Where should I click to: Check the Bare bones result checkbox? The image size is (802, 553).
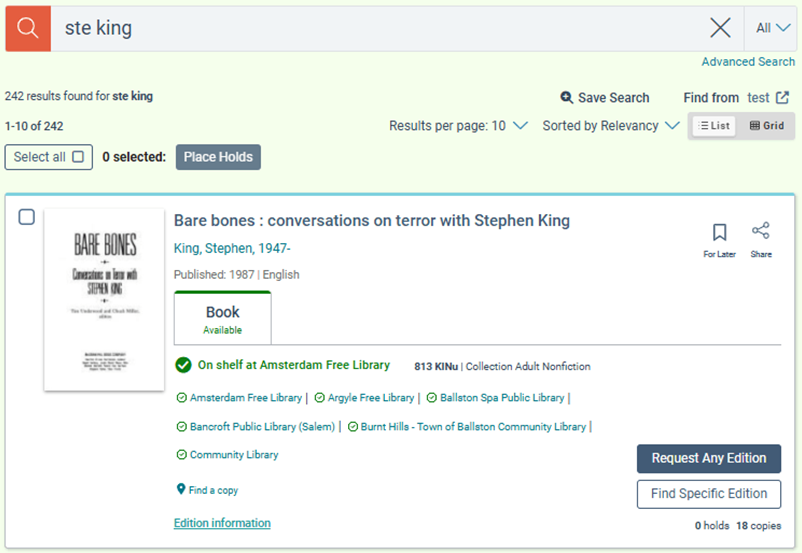27,217
